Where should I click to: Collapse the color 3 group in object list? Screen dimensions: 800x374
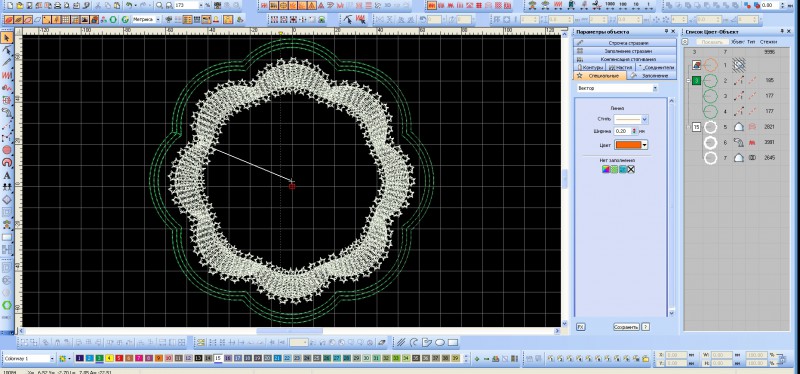coord(688,81)
